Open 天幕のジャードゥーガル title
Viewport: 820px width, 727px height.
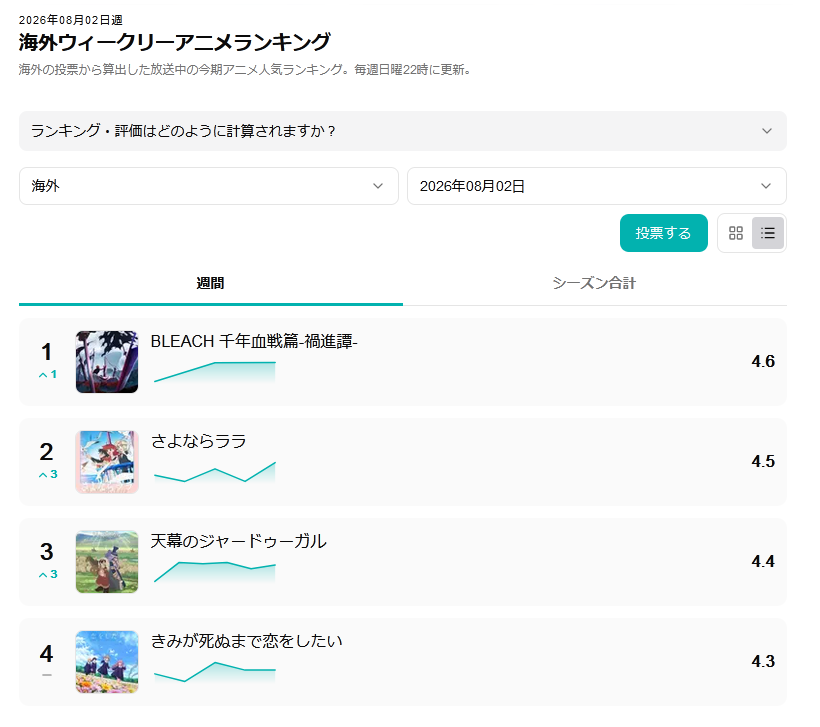point(238,541)
